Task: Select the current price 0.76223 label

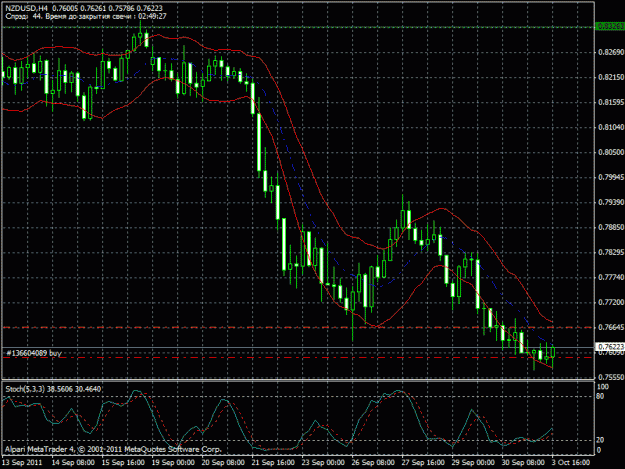Action: tap(610, 347)
